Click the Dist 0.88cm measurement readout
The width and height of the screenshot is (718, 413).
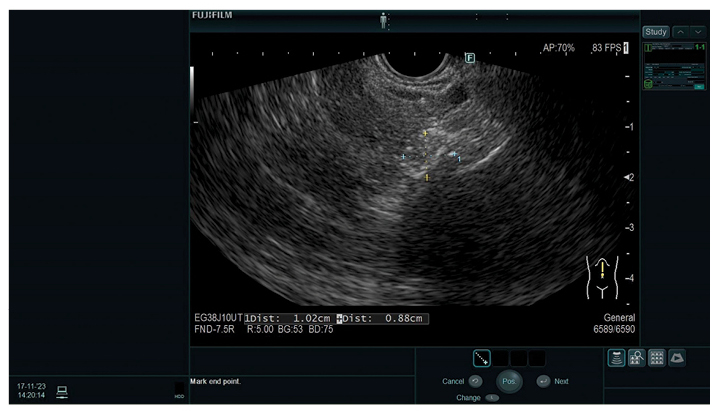383,318
